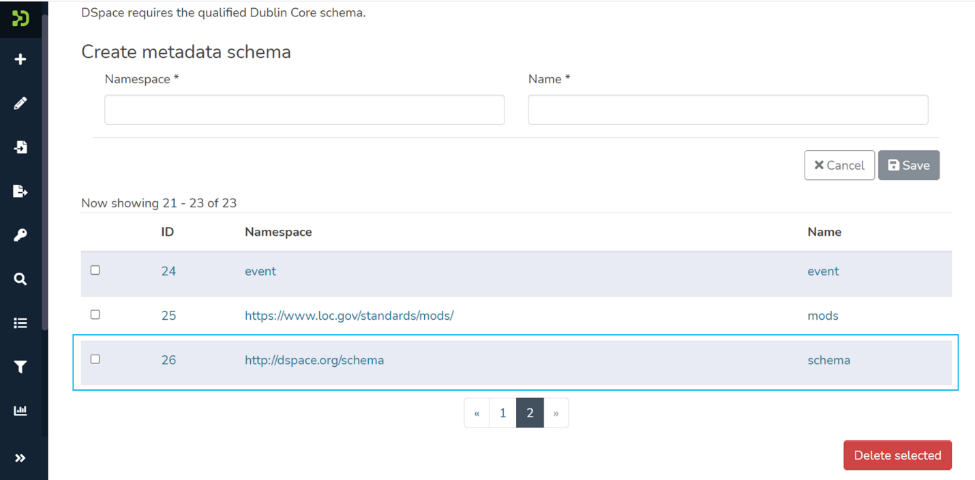975x480 pixels.
Task: Open the Import sidebar icon
Action: point(20,147)
